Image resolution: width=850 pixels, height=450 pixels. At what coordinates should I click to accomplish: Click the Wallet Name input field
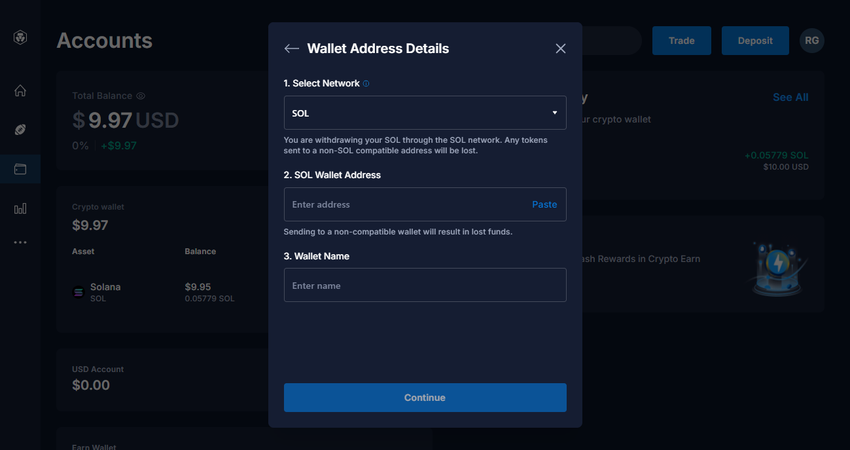425,285
